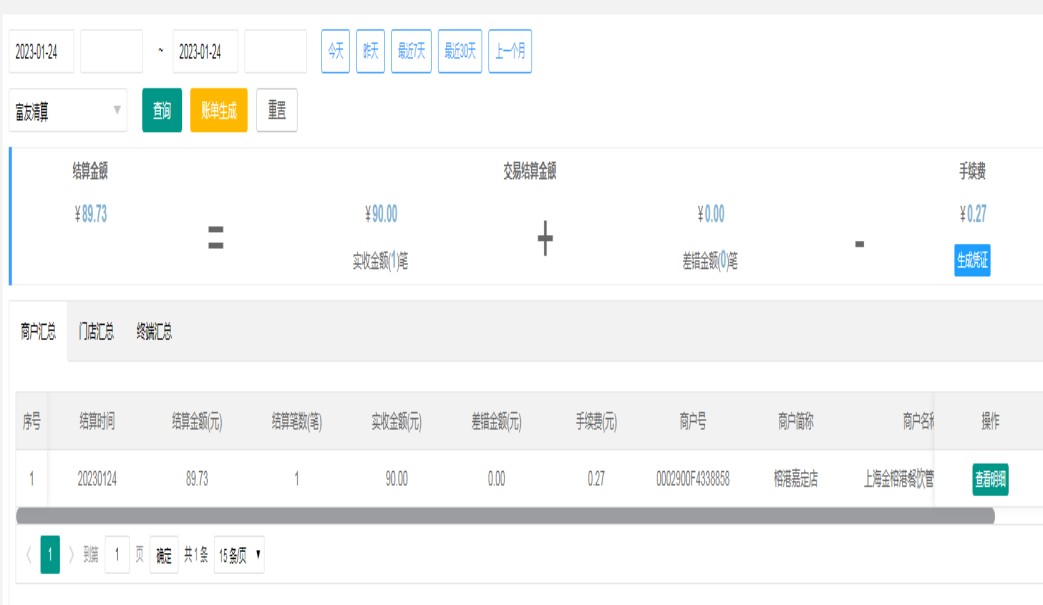Open the 终端汇总 tab
Viewport: 1043px width, 605px height.
[154, 332]
